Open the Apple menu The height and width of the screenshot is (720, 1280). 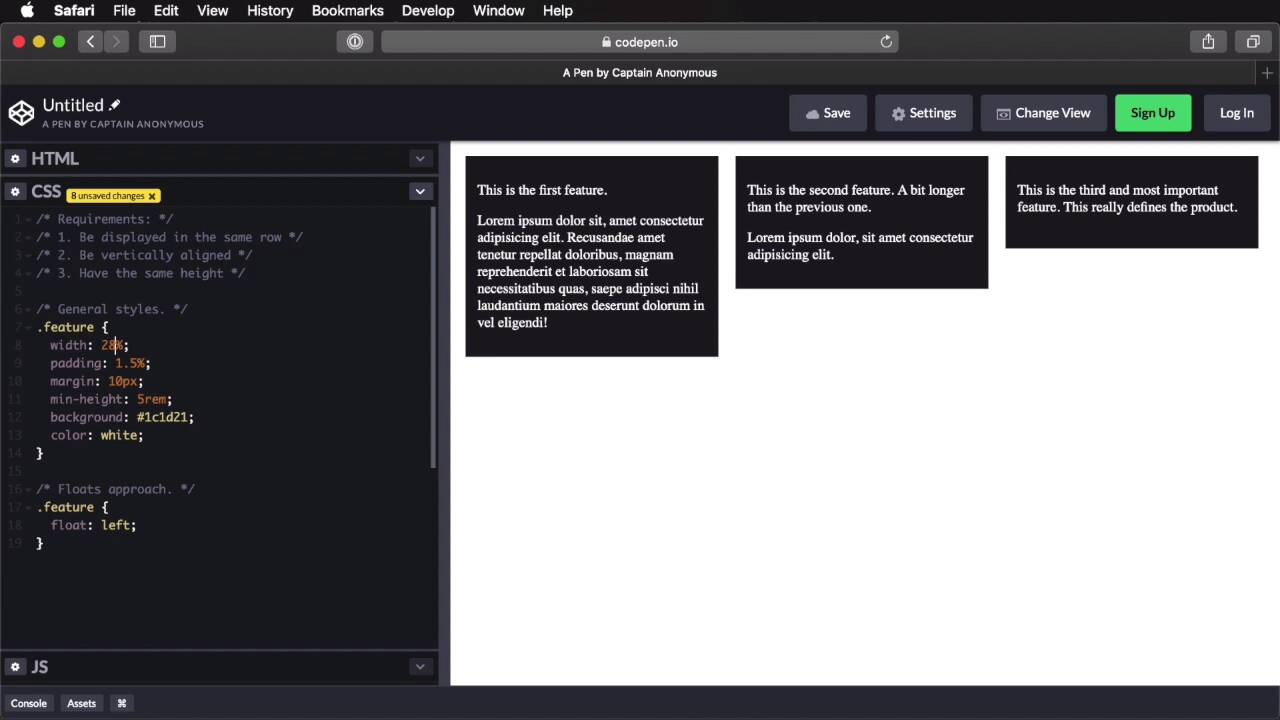coord(27,10)
